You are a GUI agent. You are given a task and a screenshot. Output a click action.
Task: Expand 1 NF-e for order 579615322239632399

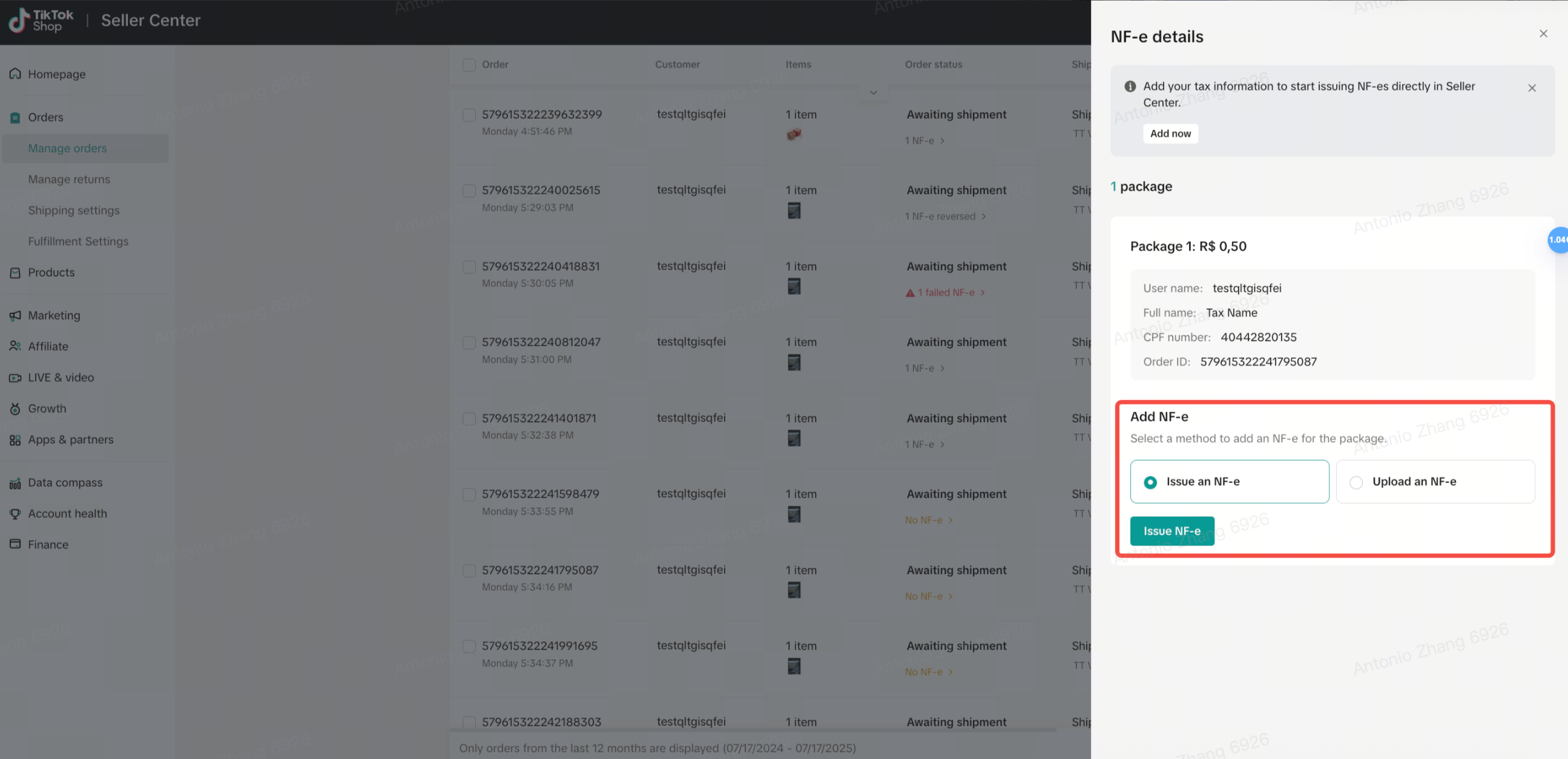tap(924, 140)
